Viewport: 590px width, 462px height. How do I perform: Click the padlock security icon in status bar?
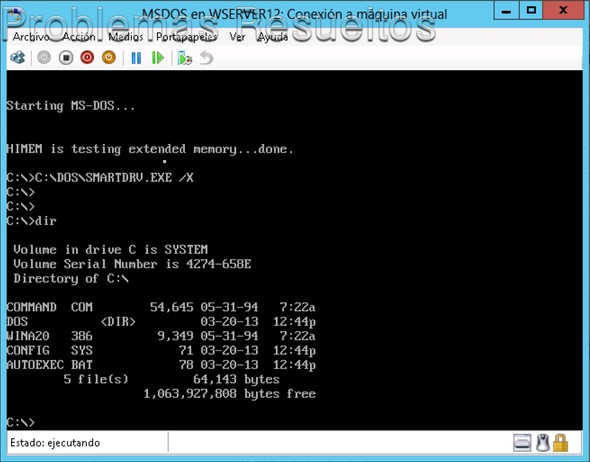pos(560,443)
